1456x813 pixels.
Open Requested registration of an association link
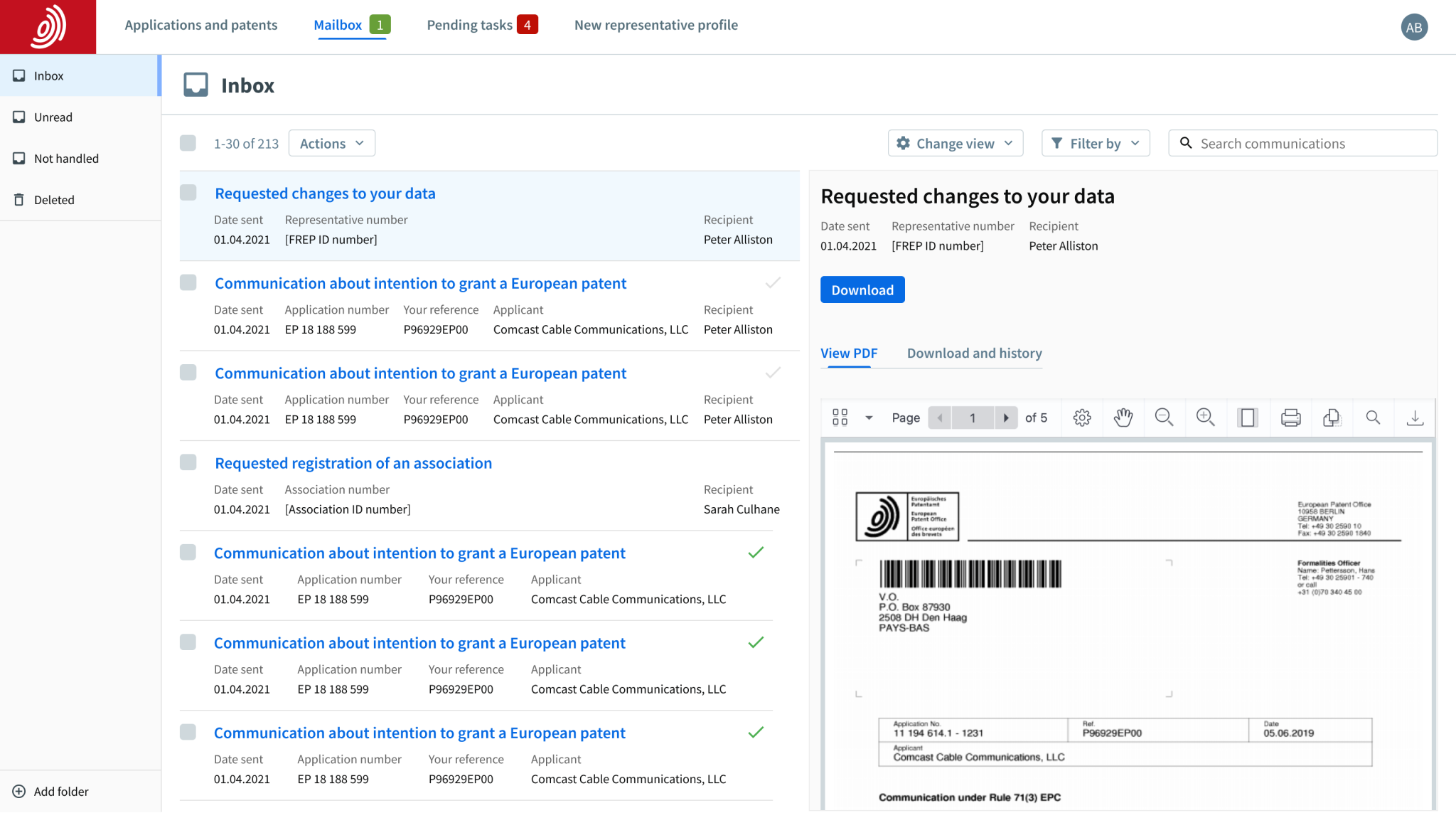tap(353, 463)
